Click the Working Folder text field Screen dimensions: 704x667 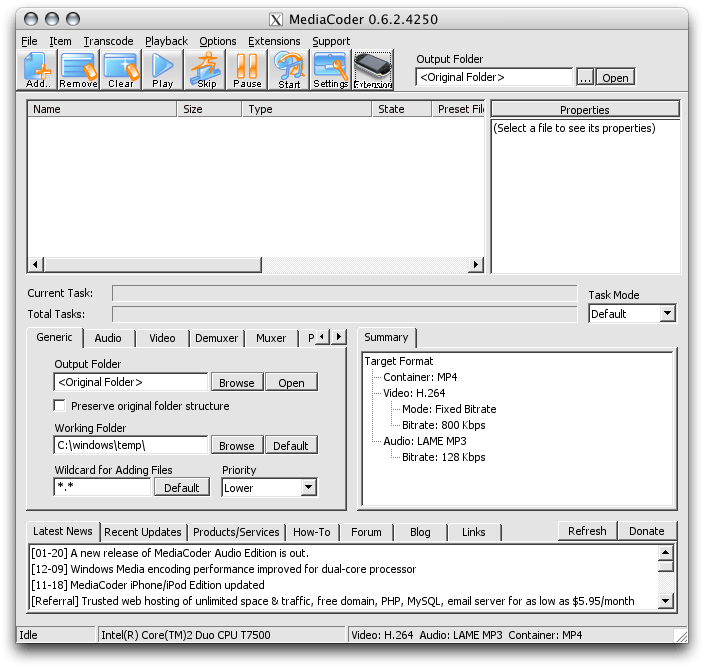[x=131, y=445]
